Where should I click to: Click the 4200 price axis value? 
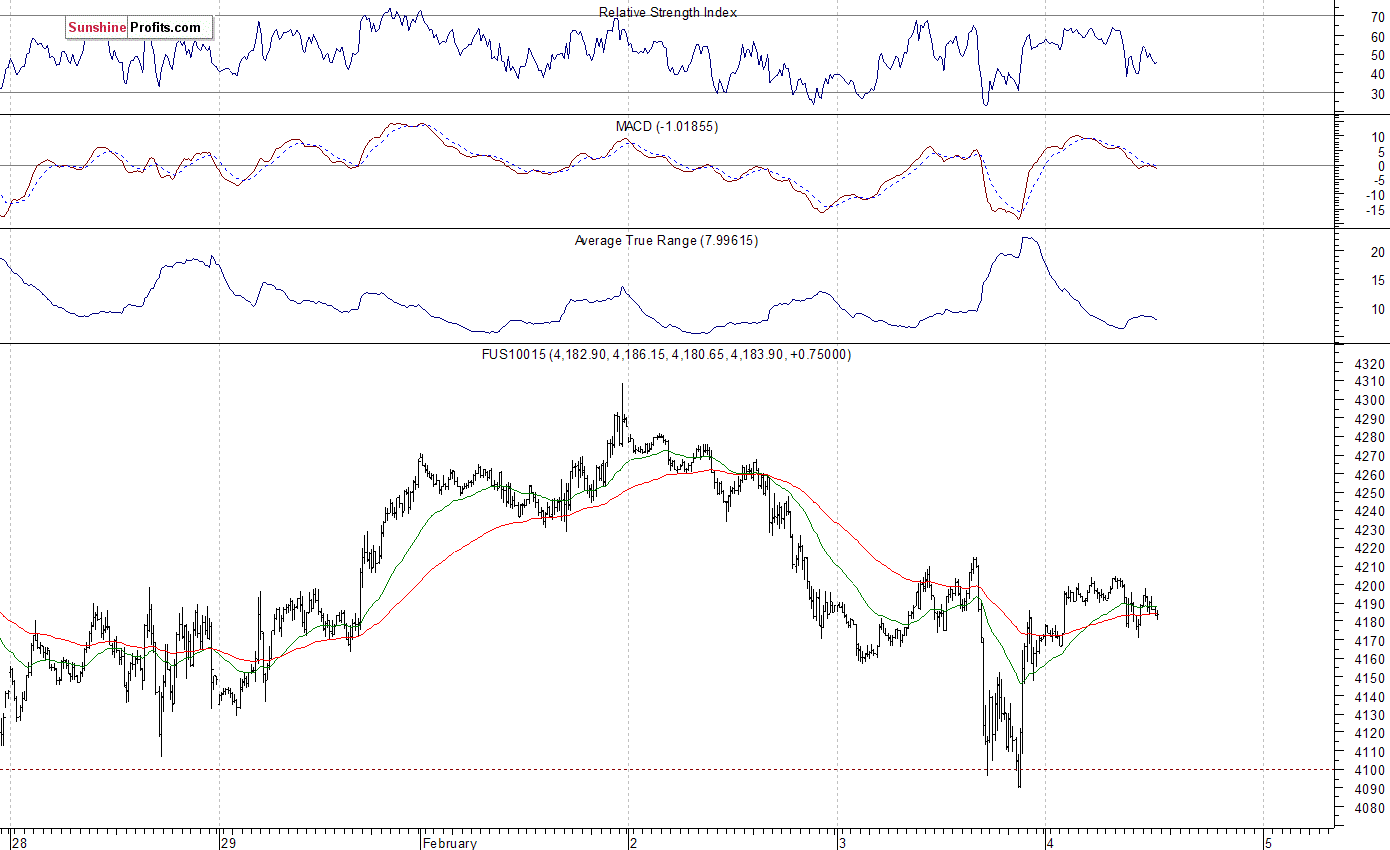point(1370,585)
